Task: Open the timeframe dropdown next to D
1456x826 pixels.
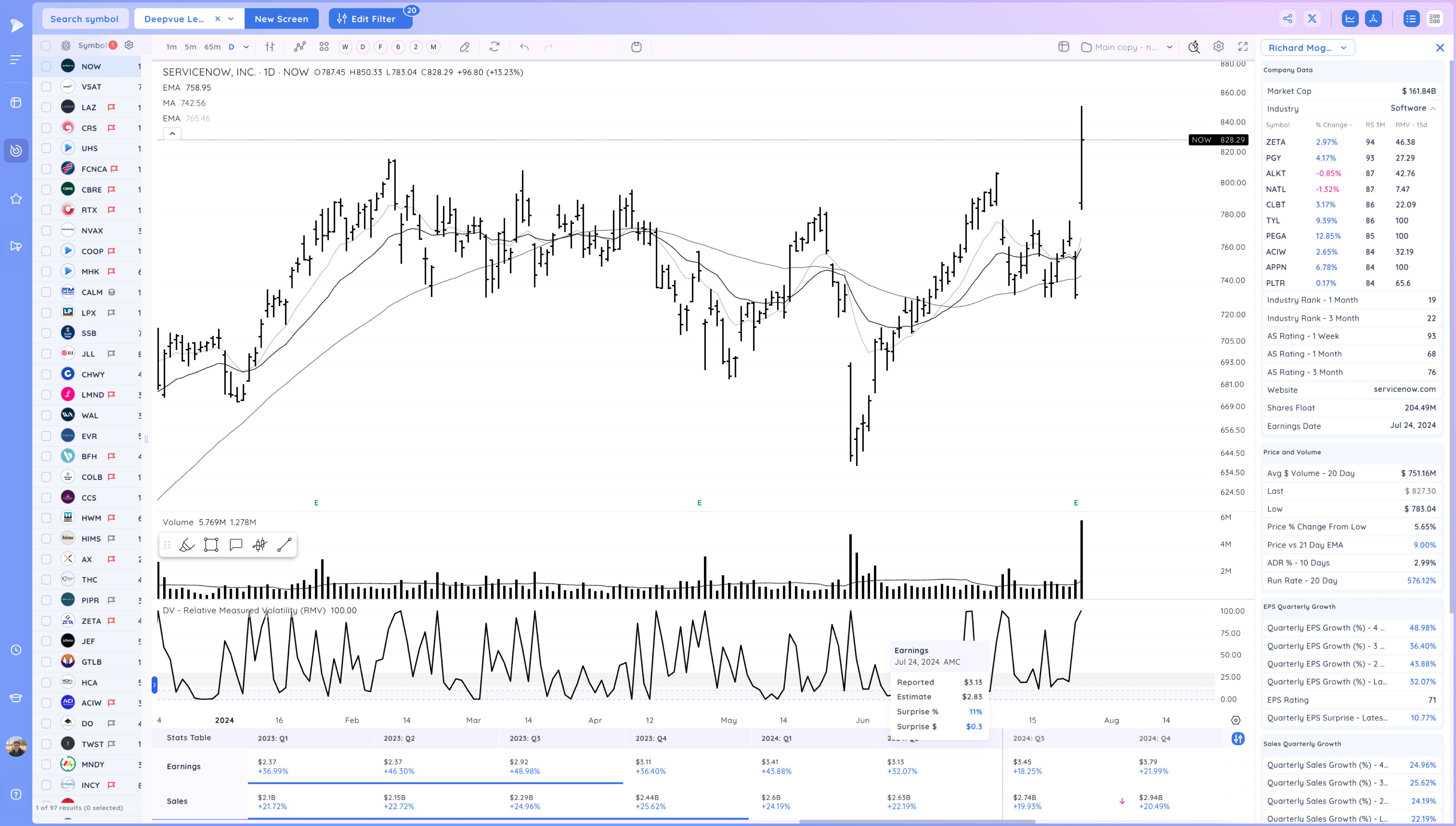Action: [246, 47]
